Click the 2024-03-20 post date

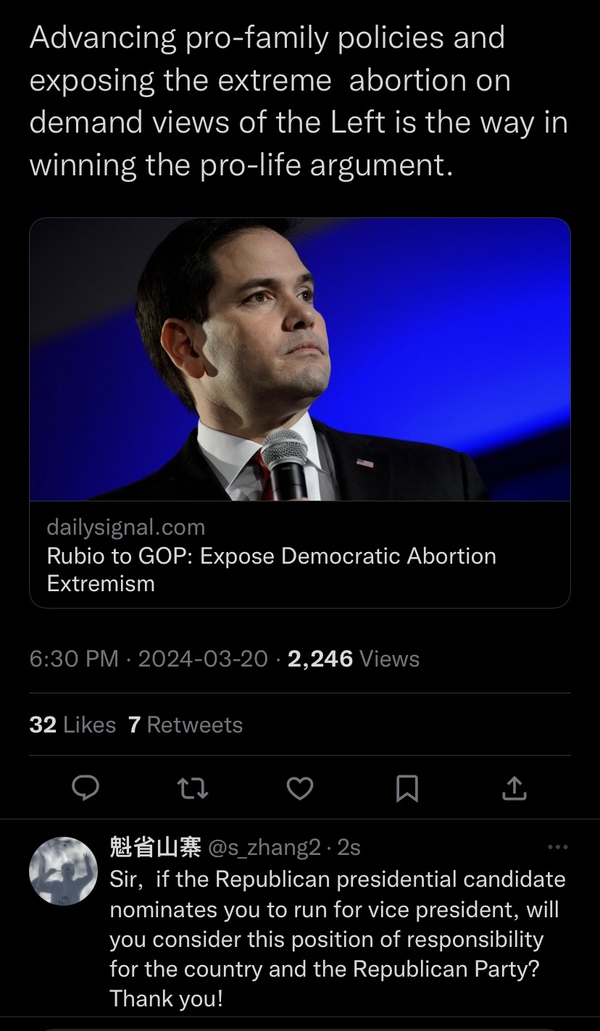click(203, 659)
